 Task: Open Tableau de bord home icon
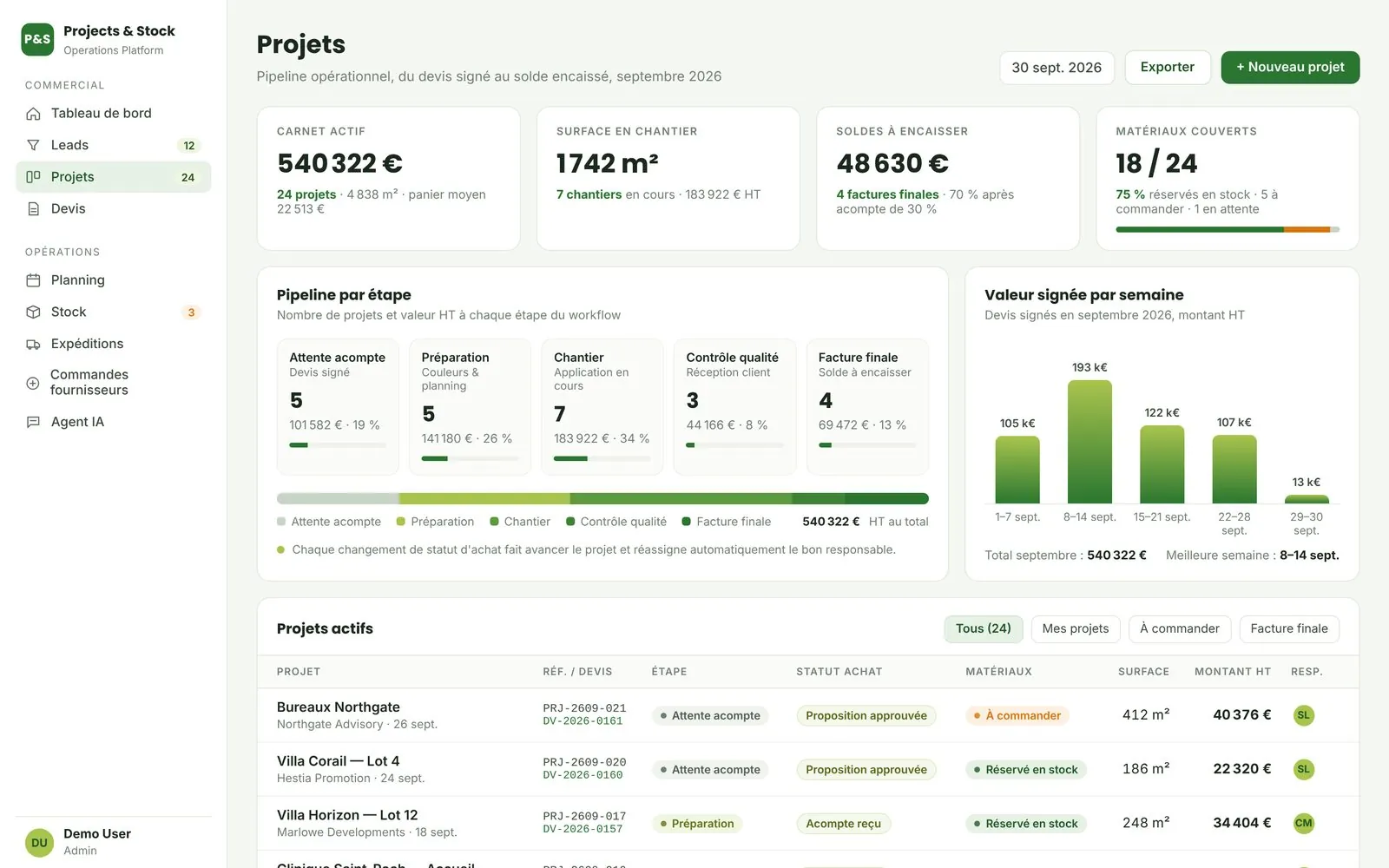click(33, 114)
